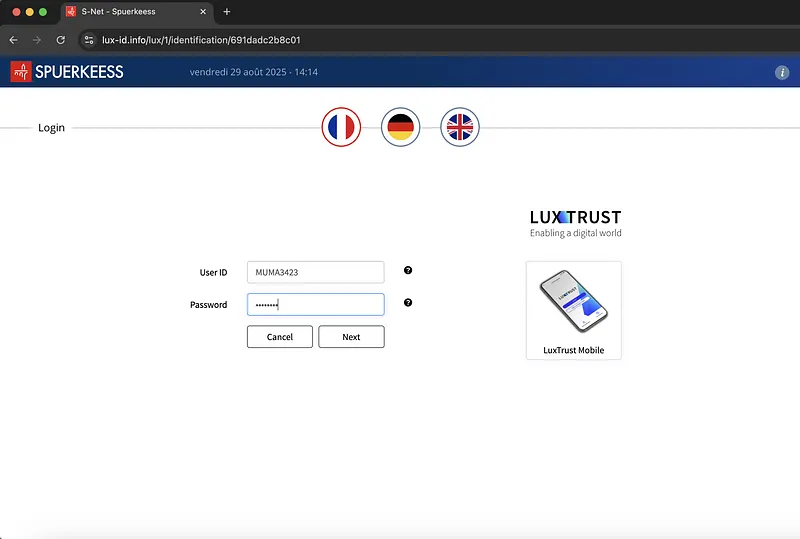Click the Spuerkeess logo
800x539 pixels.
pyautogui.click(x=67, y=72)
